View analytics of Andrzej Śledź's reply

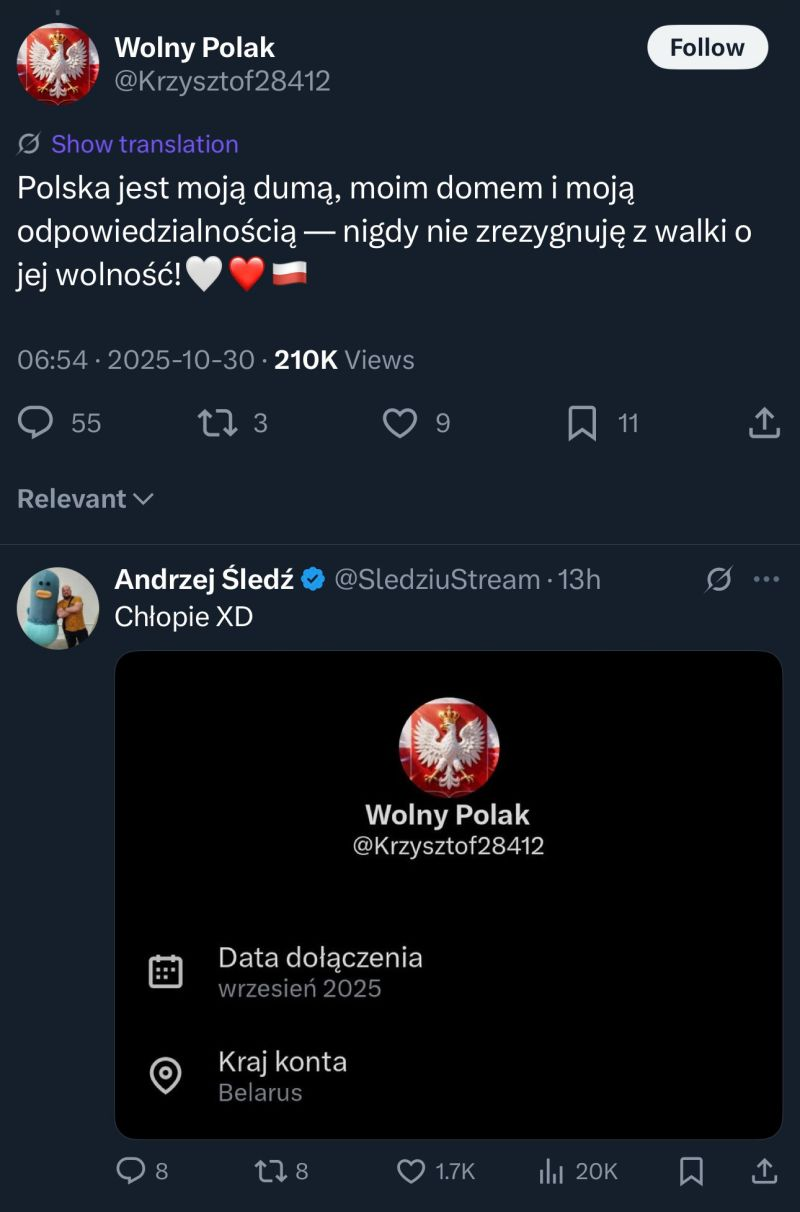(552, 1171)
